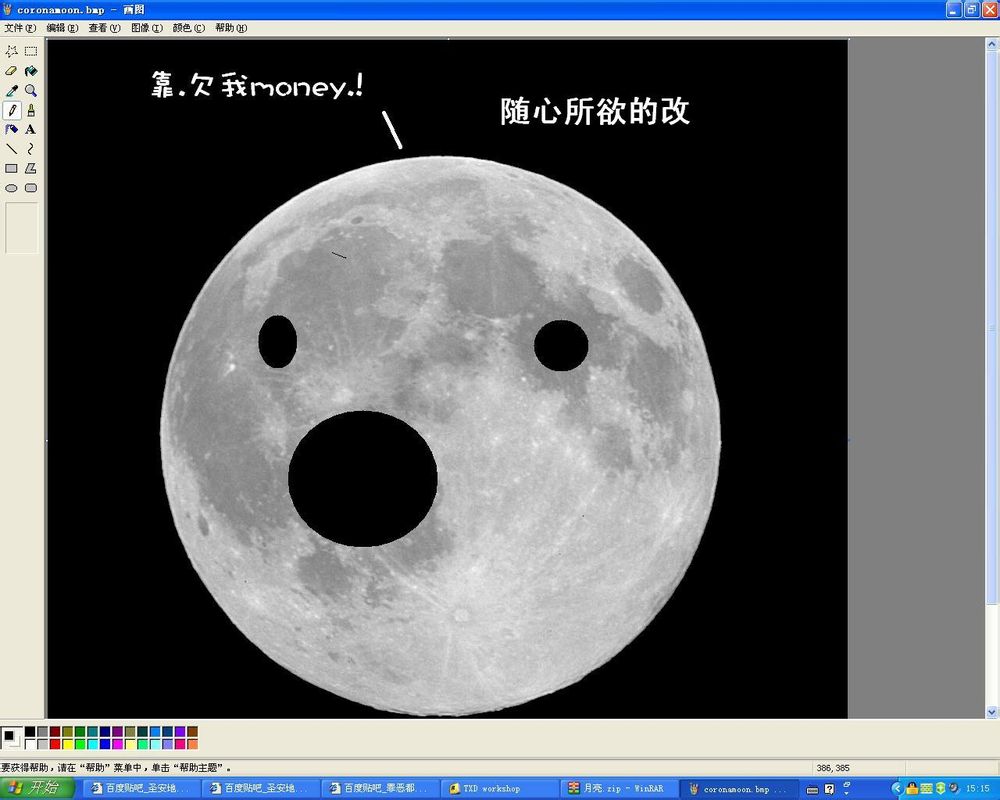The height and width of the screenshot is (800, 1000).
Task: Pick the magenta palette color
Action: [117, 744]
